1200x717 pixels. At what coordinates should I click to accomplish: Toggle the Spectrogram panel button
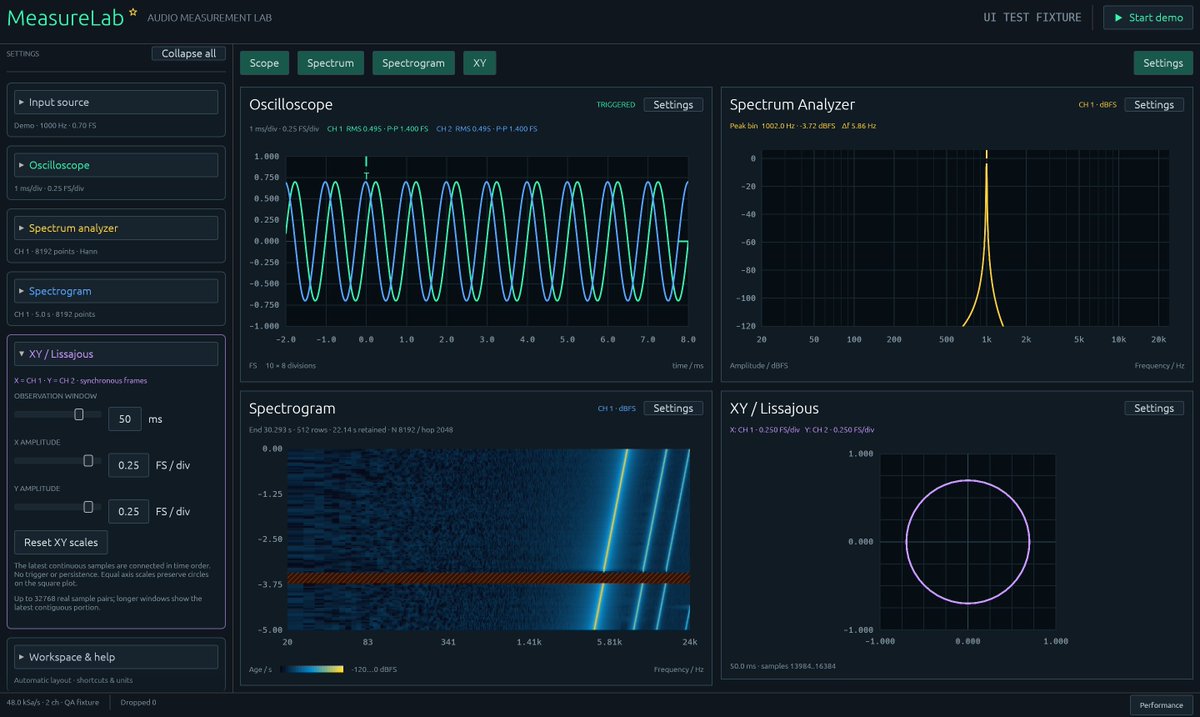coord(414,63)
